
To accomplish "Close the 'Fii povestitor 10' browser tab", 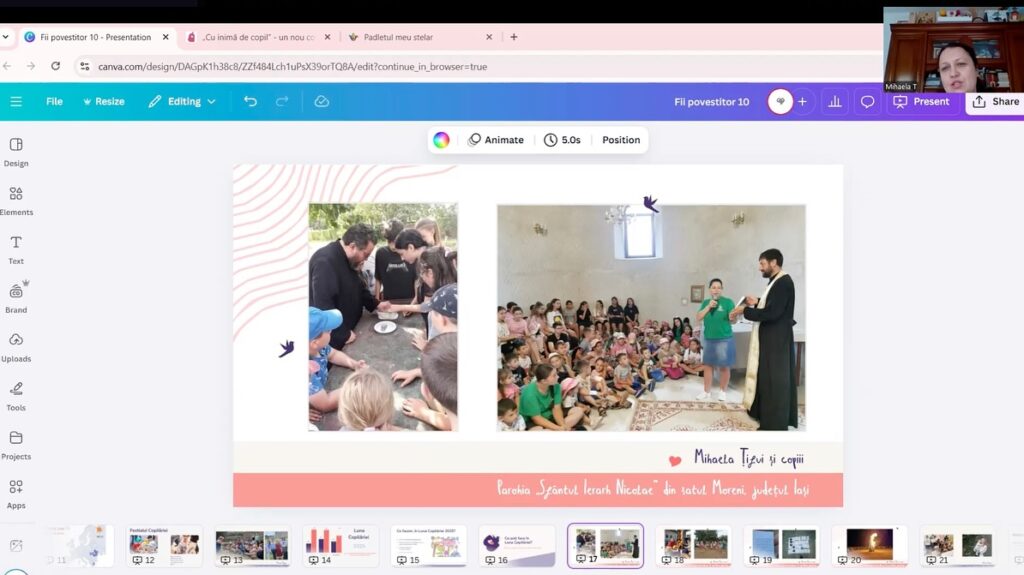I will (x=165, y=37).
